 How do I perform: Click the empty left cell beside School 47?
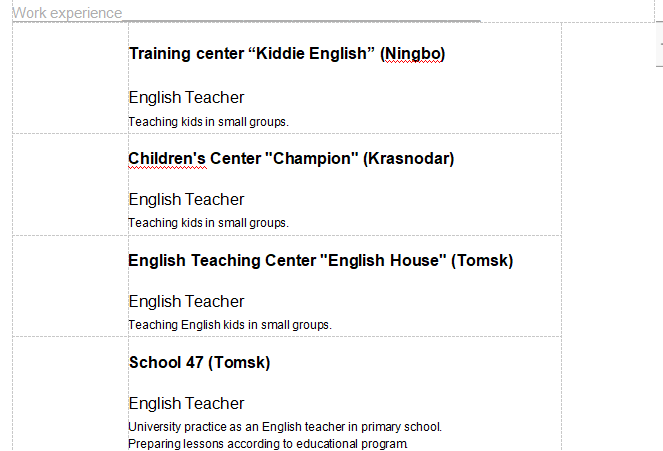(x=71, y=394)
